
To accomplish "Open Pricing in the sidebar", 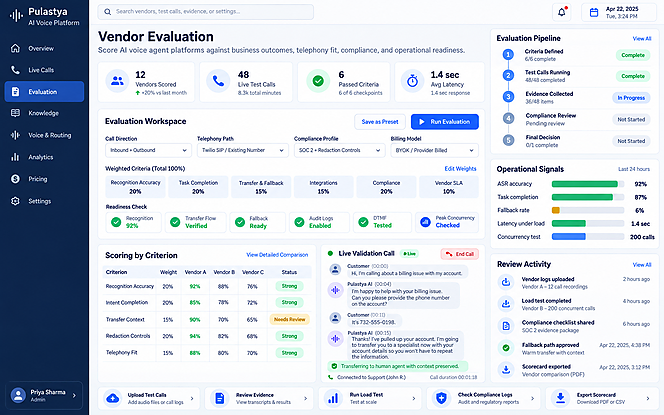I will click(x=44, y=179).
